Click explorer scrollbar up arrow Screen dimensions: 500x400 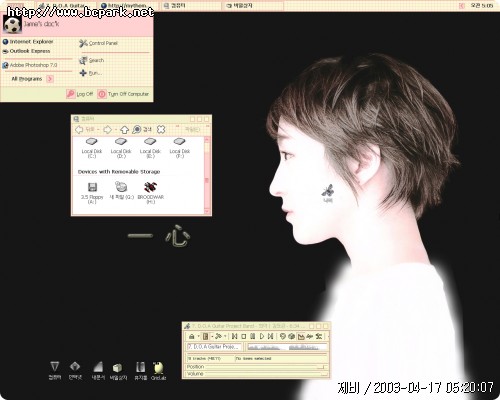pyautogui.click(x=207, y=139)
